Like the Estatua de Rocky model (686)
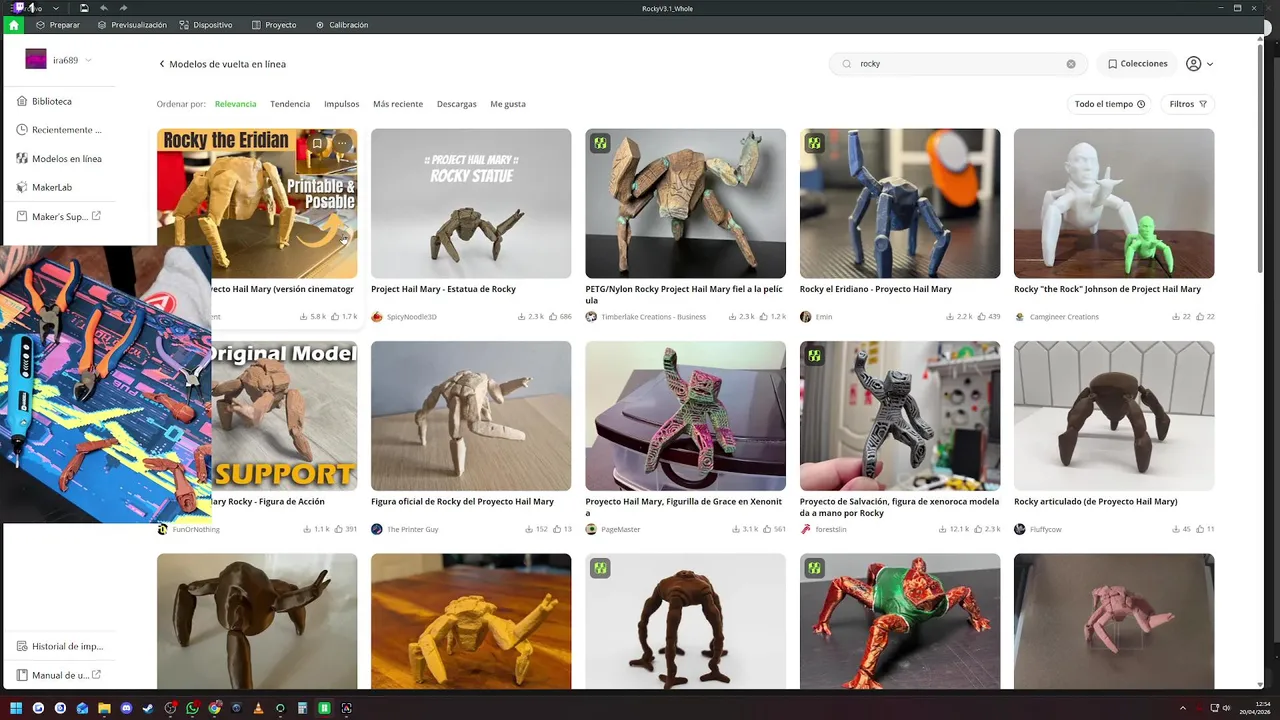This screenshot has width=1280, height=720. click(x=553, y=317)
